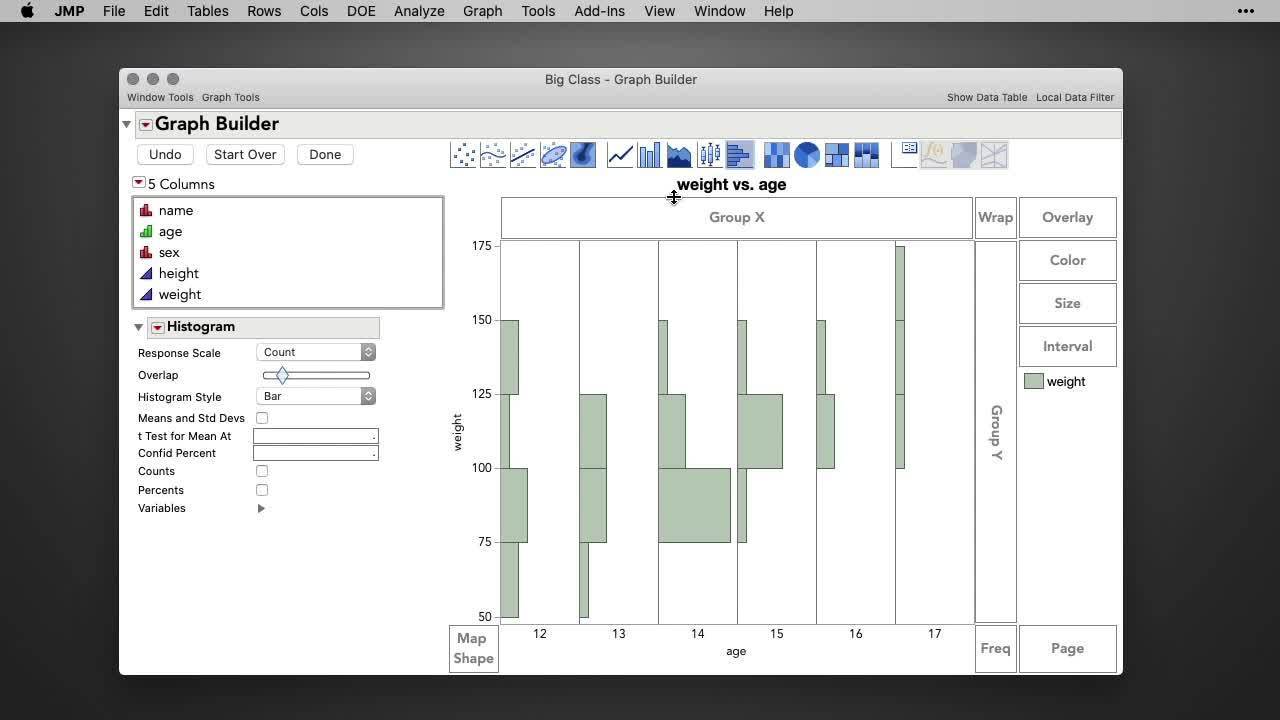Select the Bar chart element icon
Viewport: 1280px width, 720px height.
point(650,155)
